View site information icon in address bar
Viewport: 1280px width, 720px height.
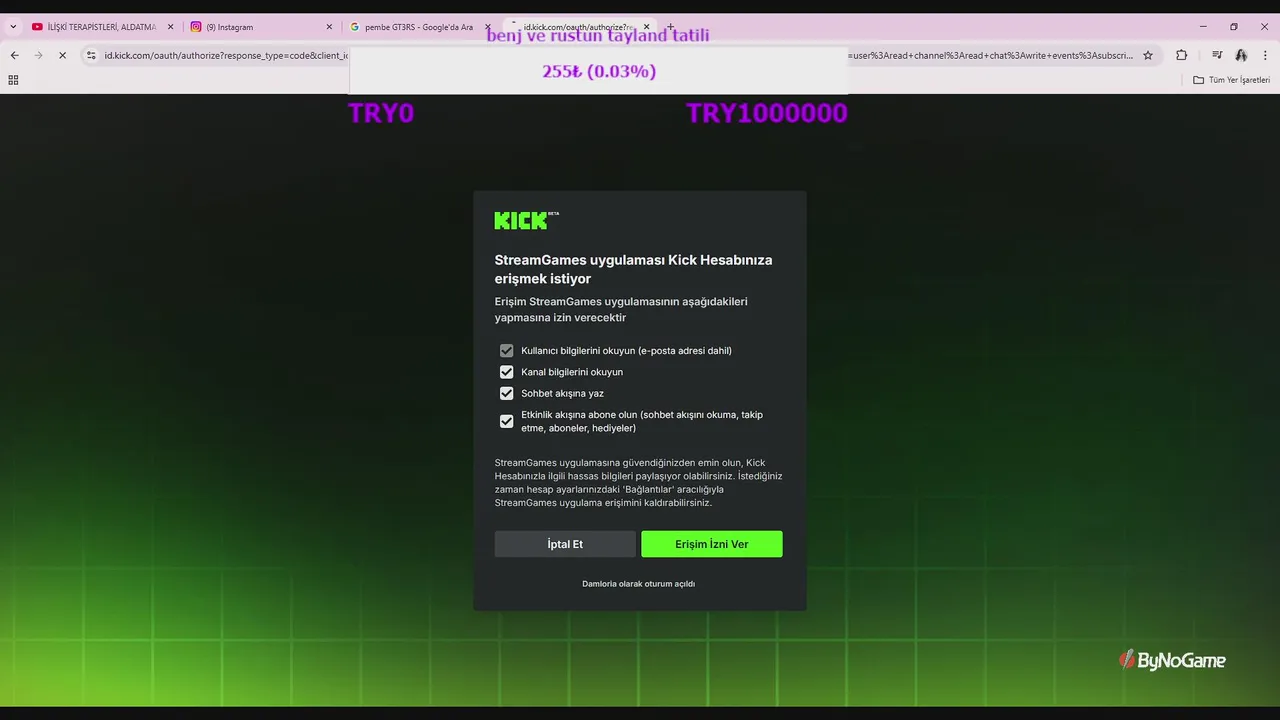[91, 55]
